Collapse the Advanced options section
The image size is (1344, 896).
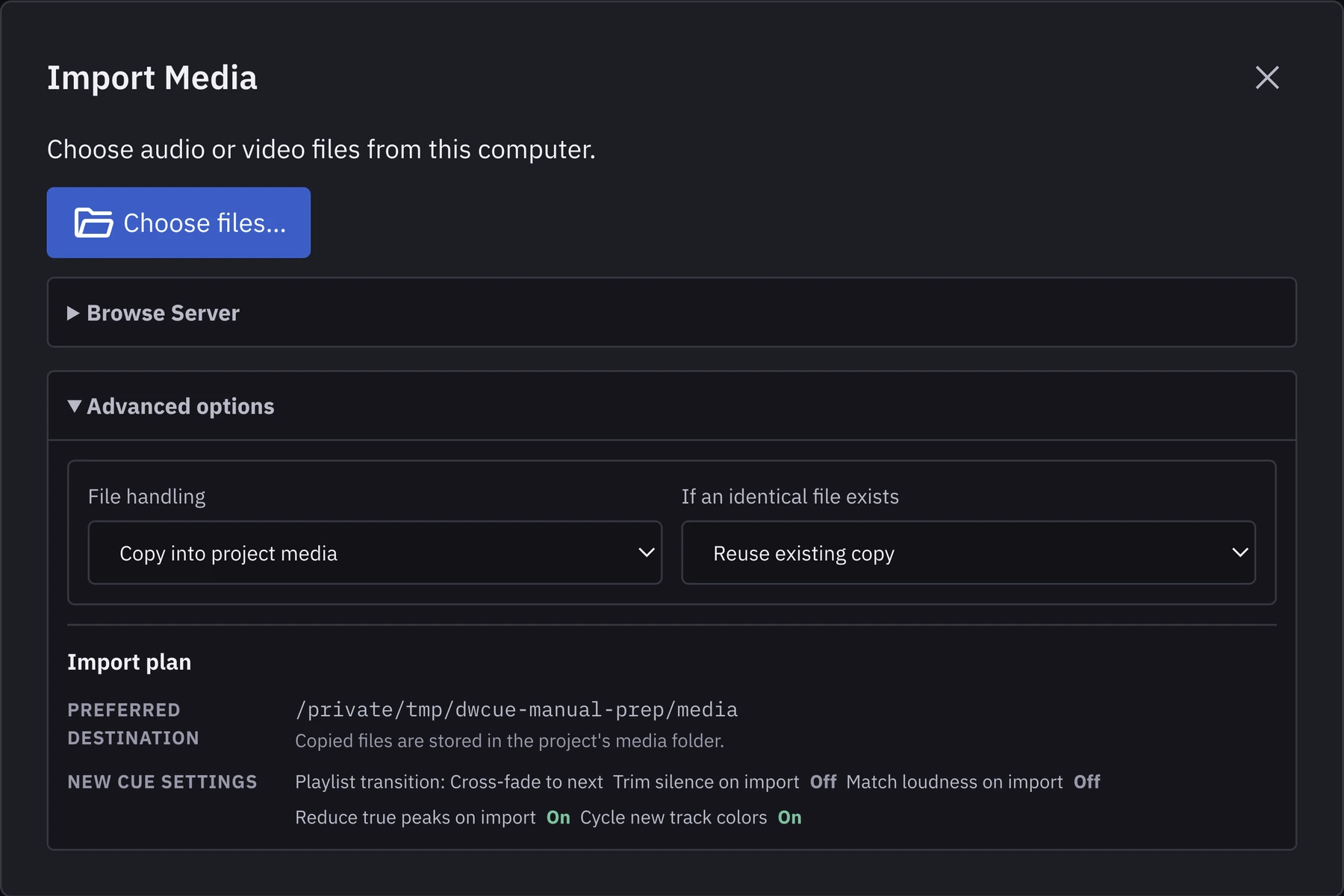(672, 406)
